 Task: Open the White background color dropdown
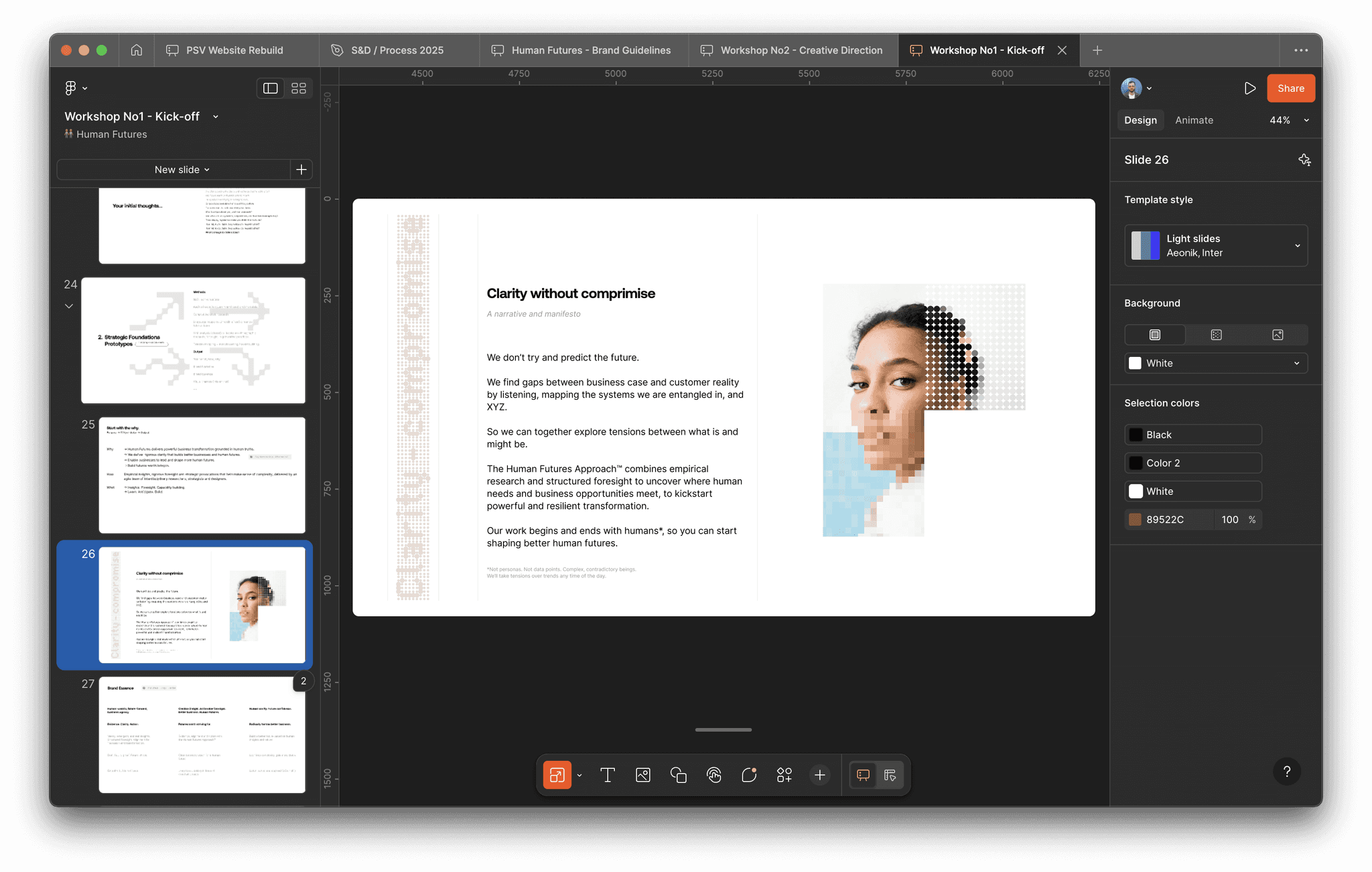1216,363
